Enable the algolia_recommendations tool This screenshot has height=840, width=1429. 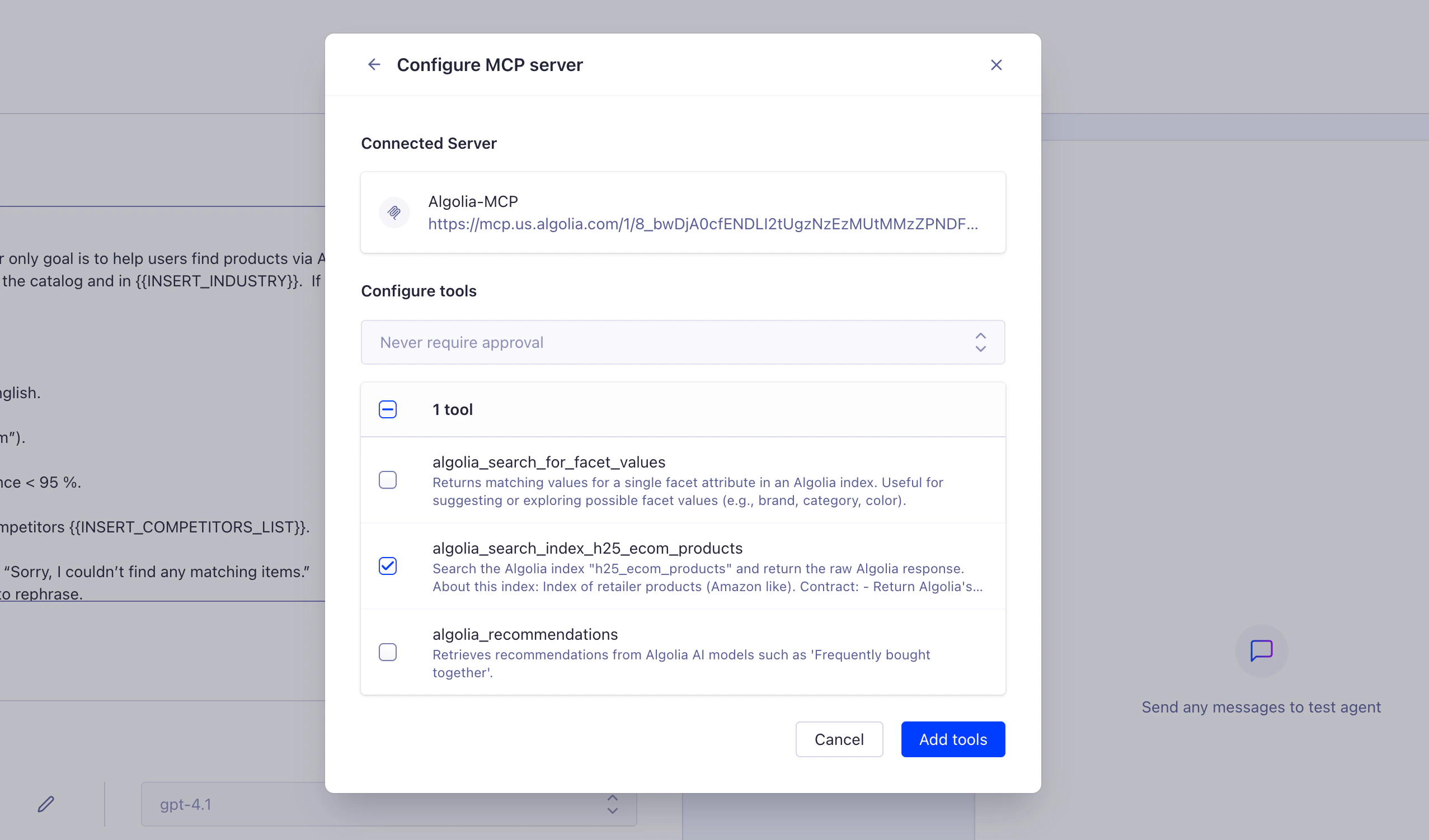[388, 652]
